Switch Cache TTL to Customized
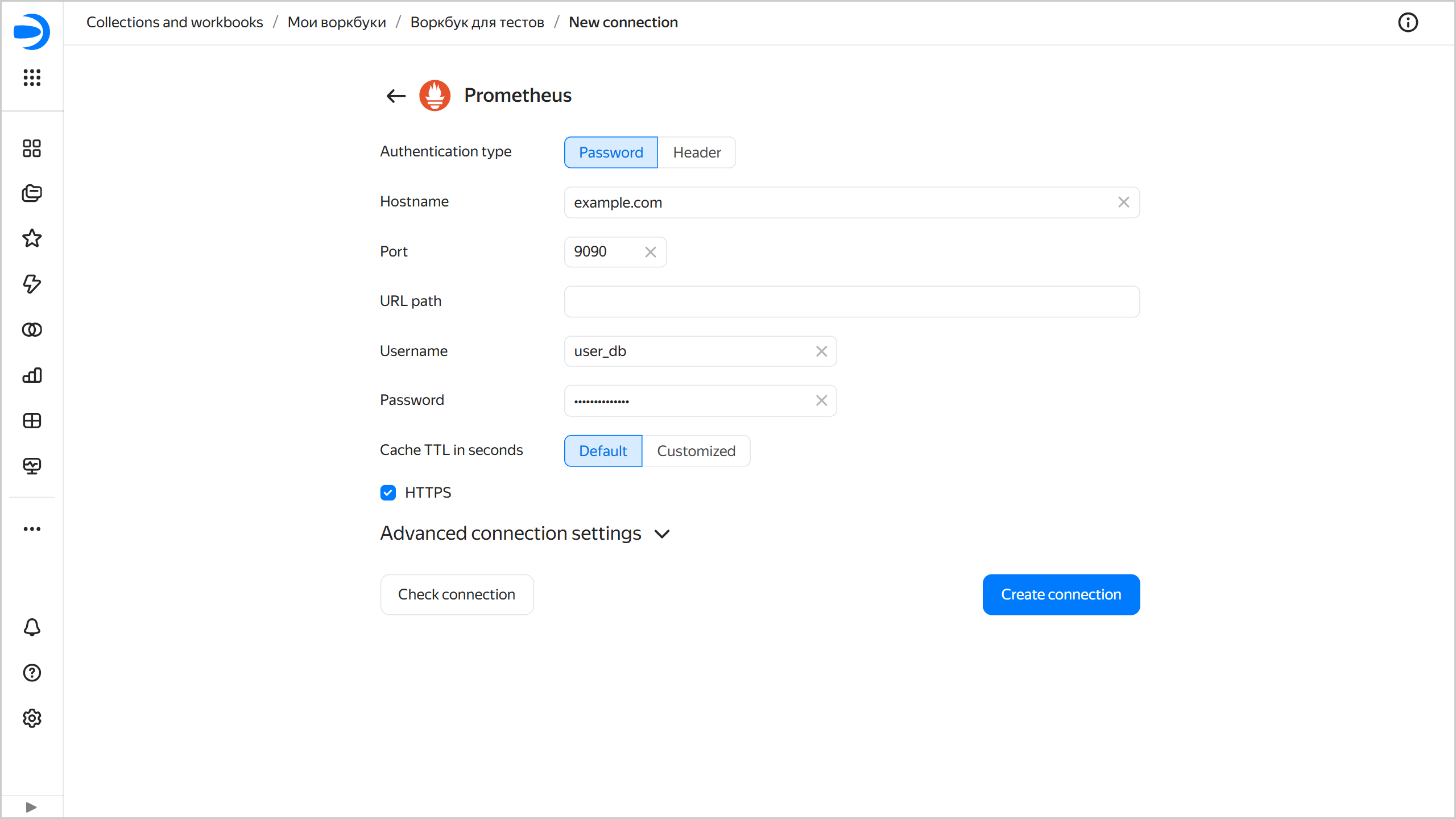The height and width of the screenshot is (819, 1456). click(x=696, y=451)
